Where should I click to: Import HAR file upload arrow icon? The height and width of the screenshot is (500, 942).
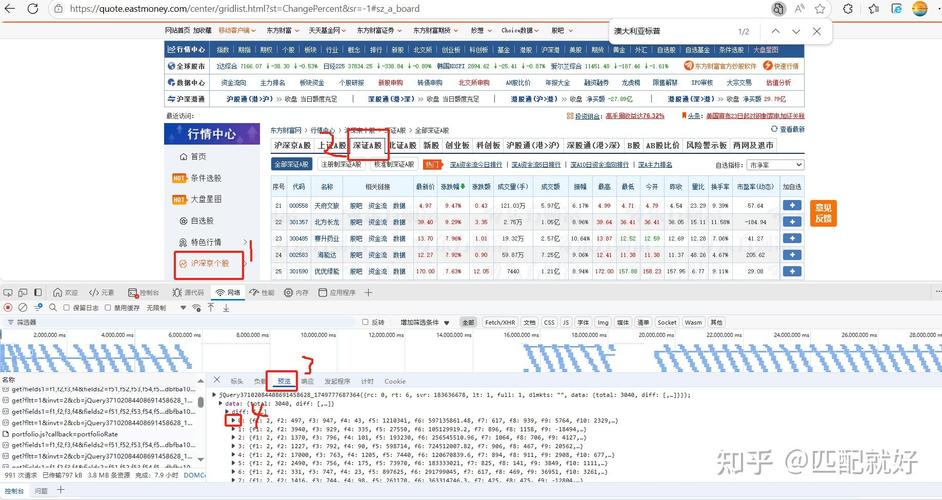(211, 307)
